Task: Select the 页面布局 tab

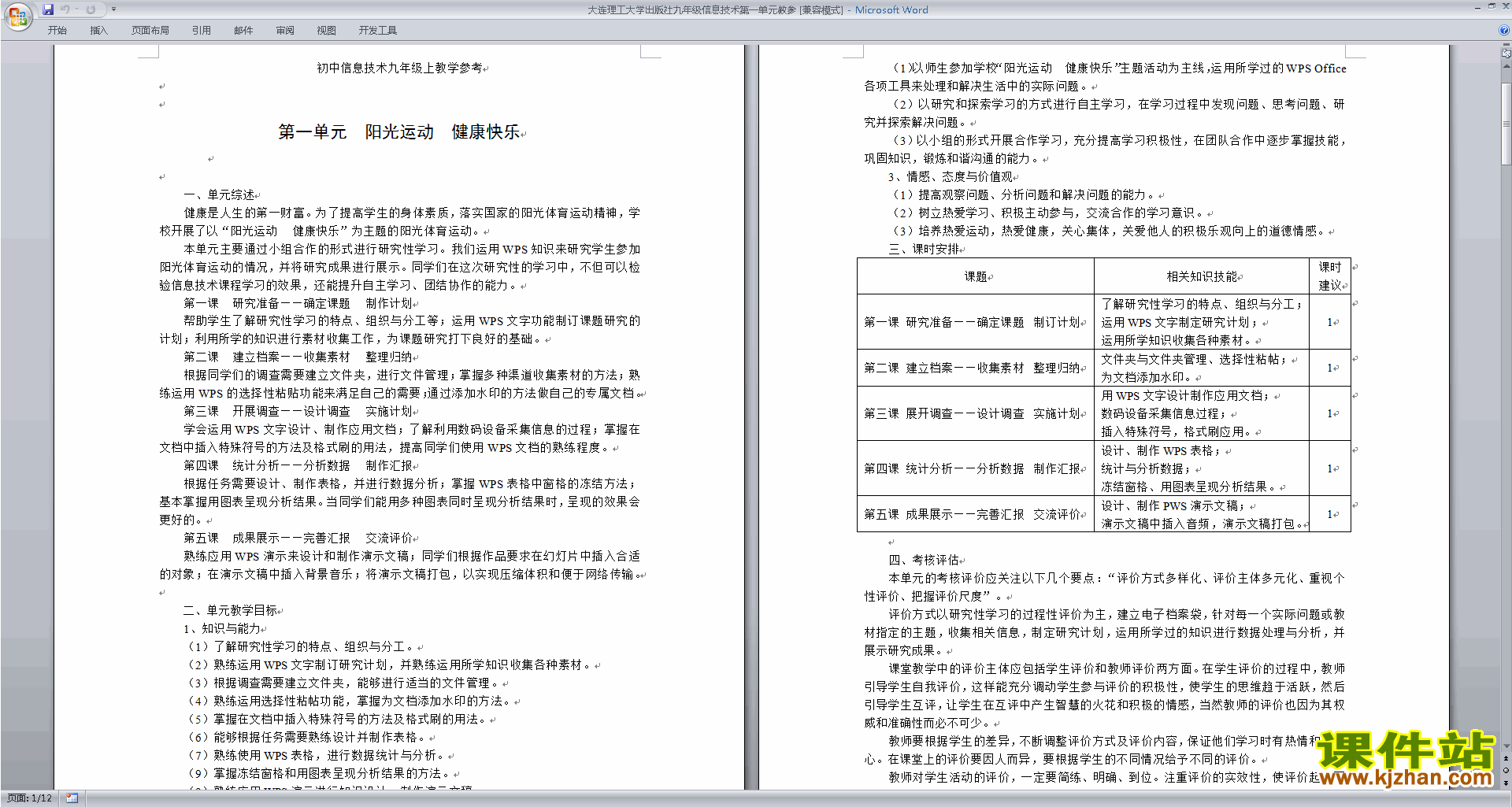Action: [x=150, y=30]
